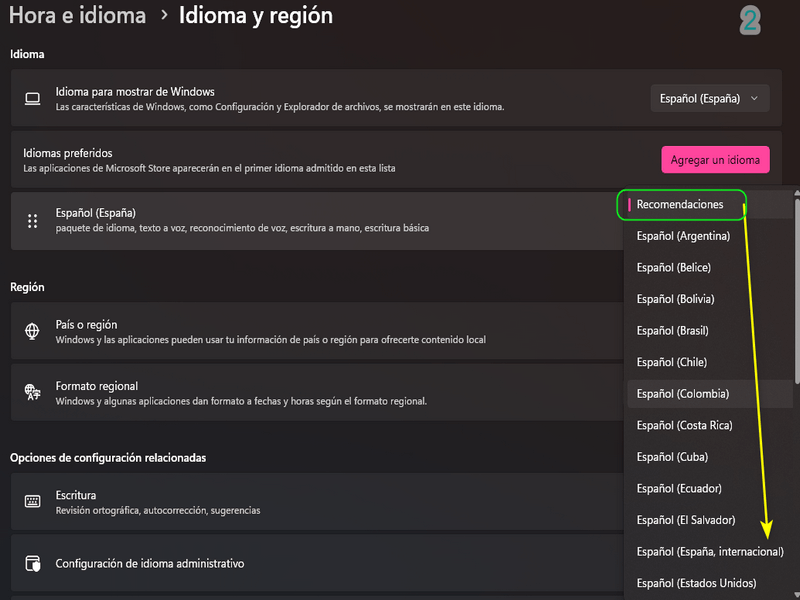This screenshot has height=600, width=800.
Task: Click the six-dot drag handle for Español (España)
Action: pyautogui.click(x=32, y=220)
